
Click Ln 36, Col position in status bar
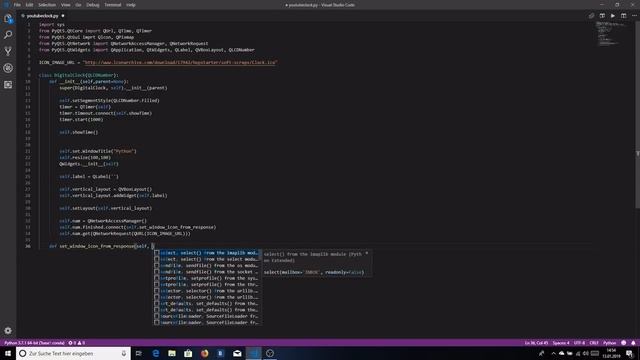pyautogui.click(x=536, y=343)
